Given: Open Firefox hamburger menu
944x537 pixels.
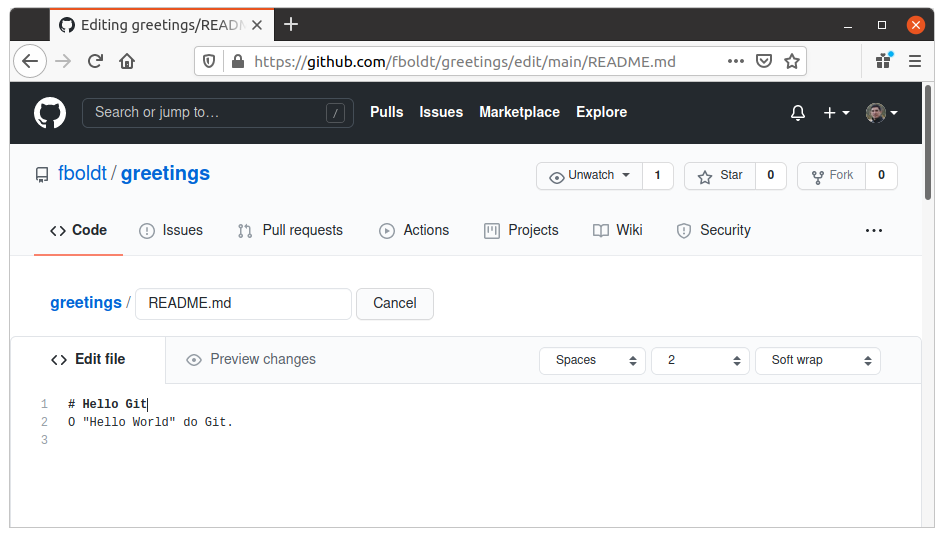Looking at the screenshot, I should pos(914,61).
